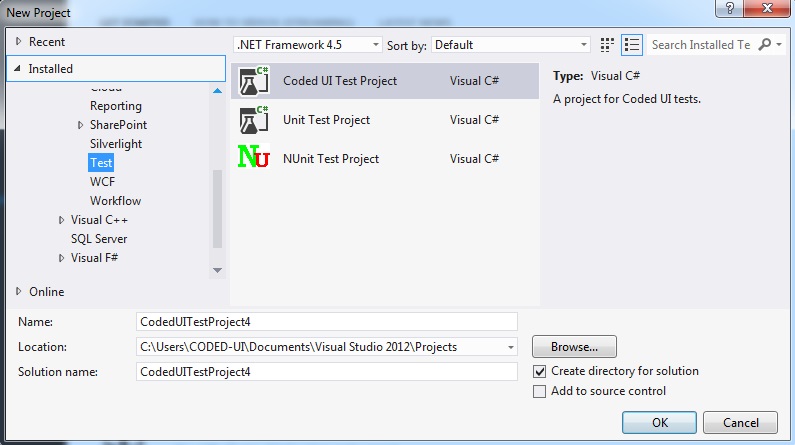Image resolution: width=795 pixels, height=445 pixels.
Task: Click the Unit Test Project flask icon
Action: [x=253, y=120]
